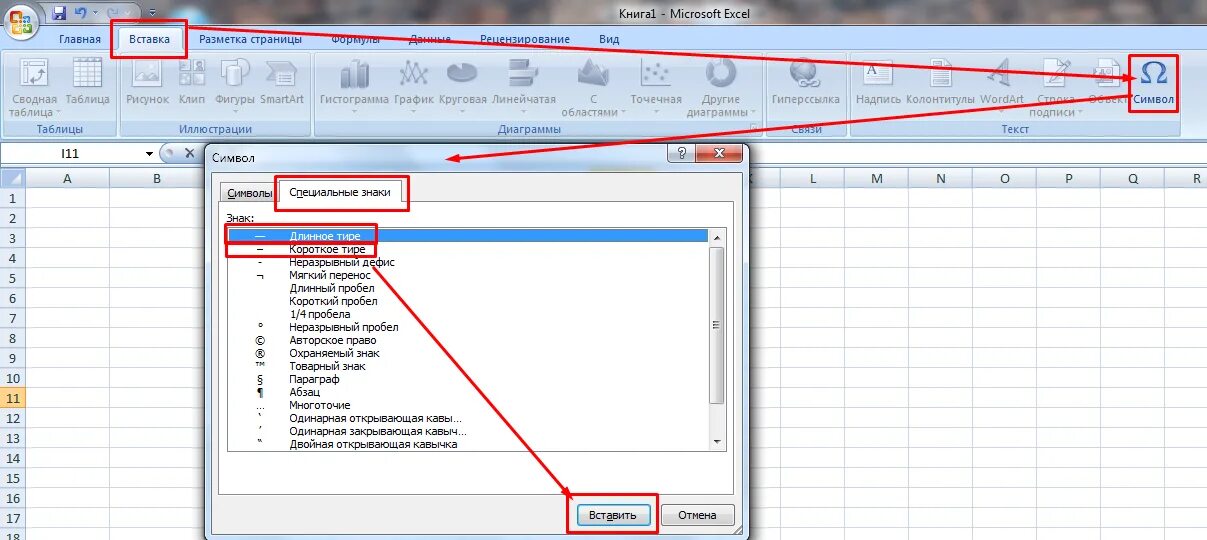Insert a table with the Таблица icon
This screenshot has width=1207, height=540.
88,84
